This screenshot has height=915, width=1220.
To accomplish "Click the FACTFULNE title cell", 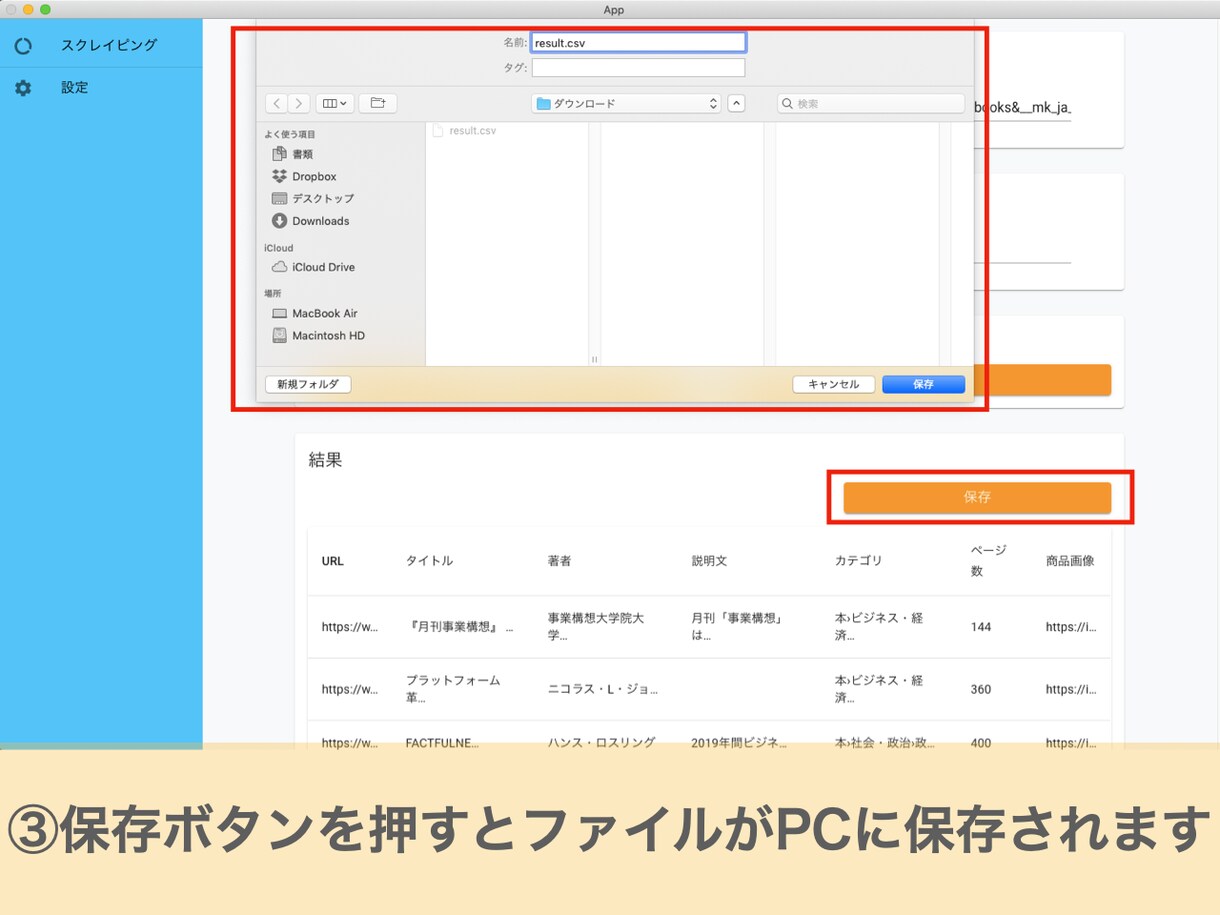I will [x=442, y=743].
